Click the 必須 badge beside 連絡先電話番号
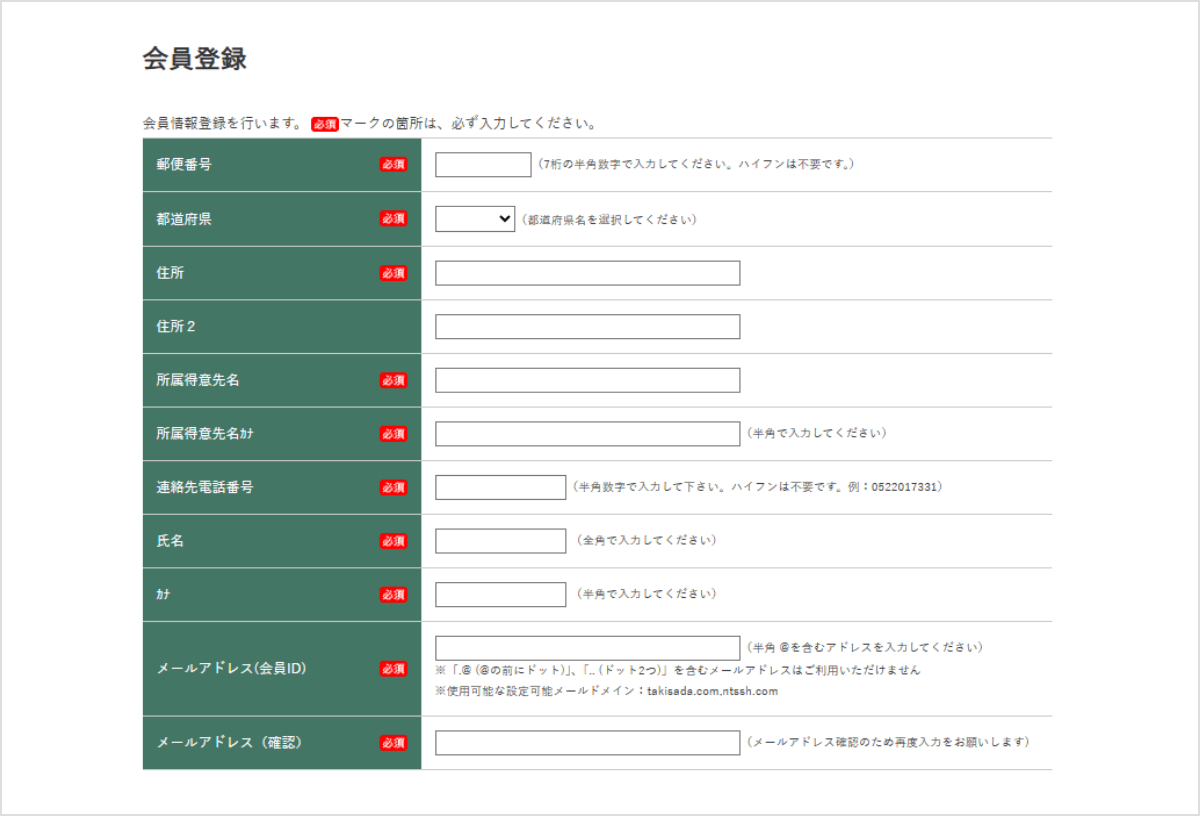 pos(393,487)
